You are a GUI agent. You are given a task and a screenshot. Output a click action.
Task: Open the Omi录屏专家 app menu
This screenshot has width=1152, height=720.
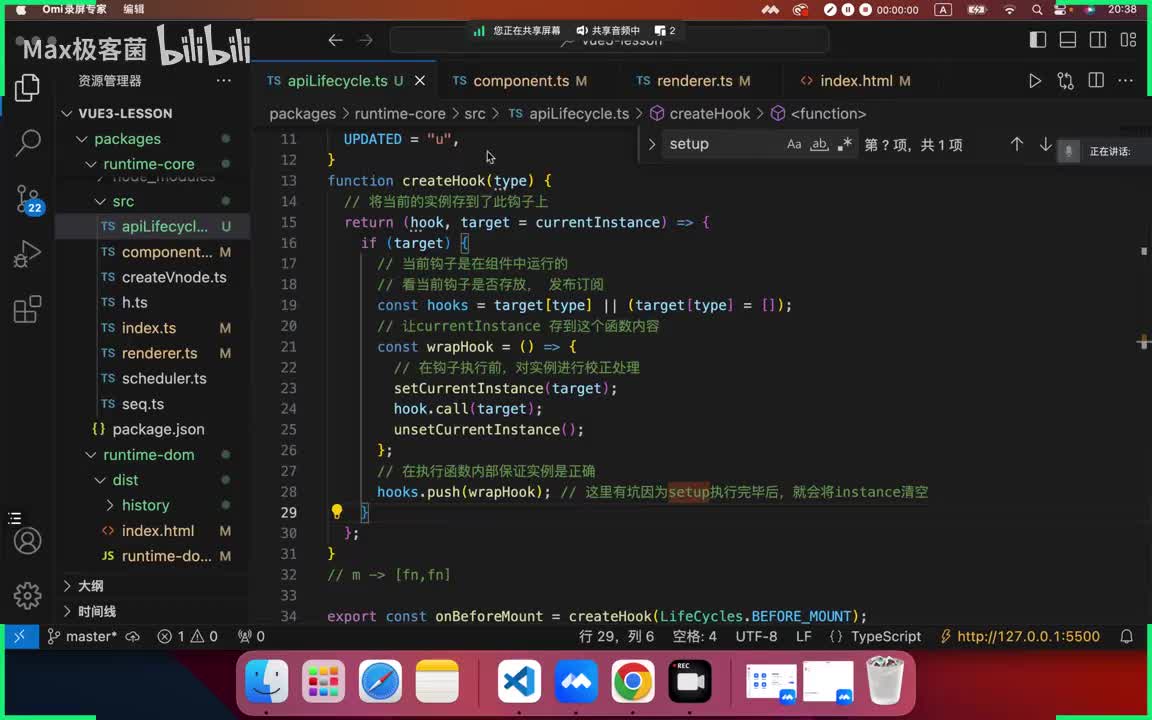73,10
